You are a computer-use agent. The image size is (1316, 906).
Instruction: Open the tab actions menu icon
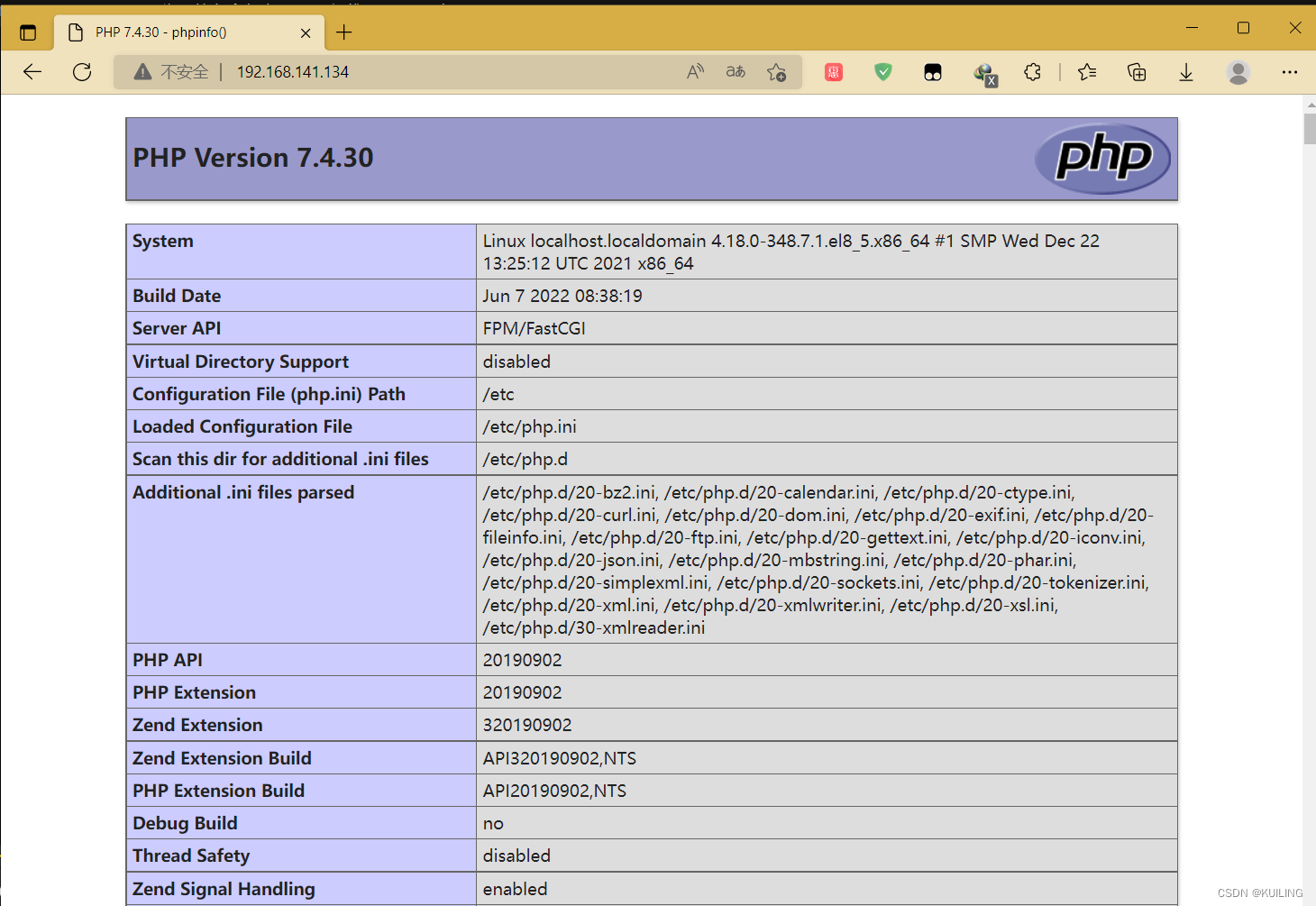28,32
